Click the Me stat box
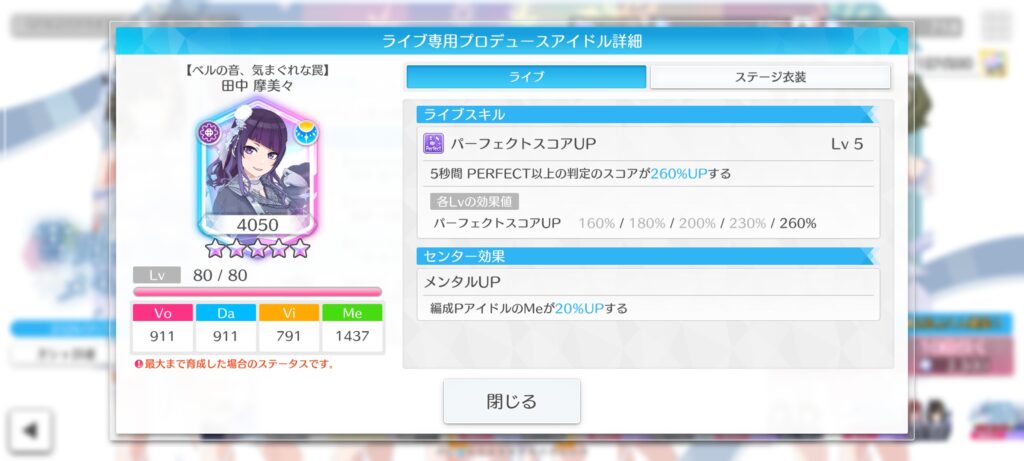This screenshot has height=461, width=1024. [x=352, y=328]
